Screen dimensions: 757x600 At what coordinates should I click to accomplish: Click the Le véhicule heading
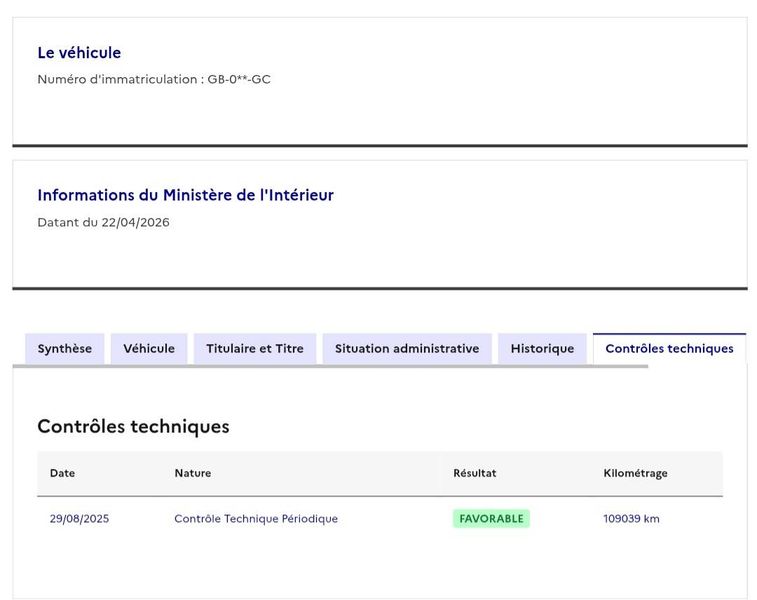tap(79, 53)
